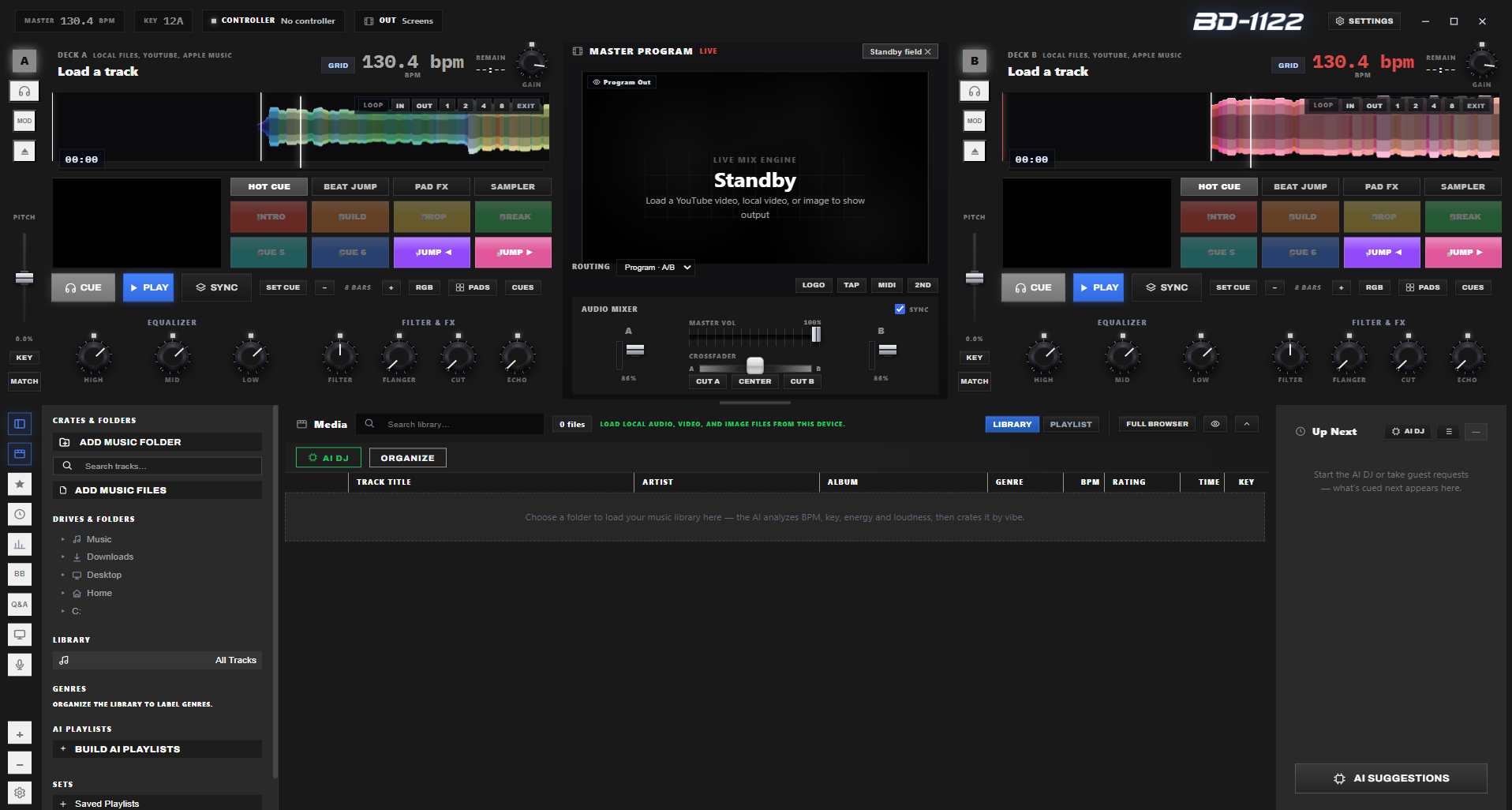1512x810 pixels.
Task: Toggle Deck A SYNC button
Action: [217, 287]
